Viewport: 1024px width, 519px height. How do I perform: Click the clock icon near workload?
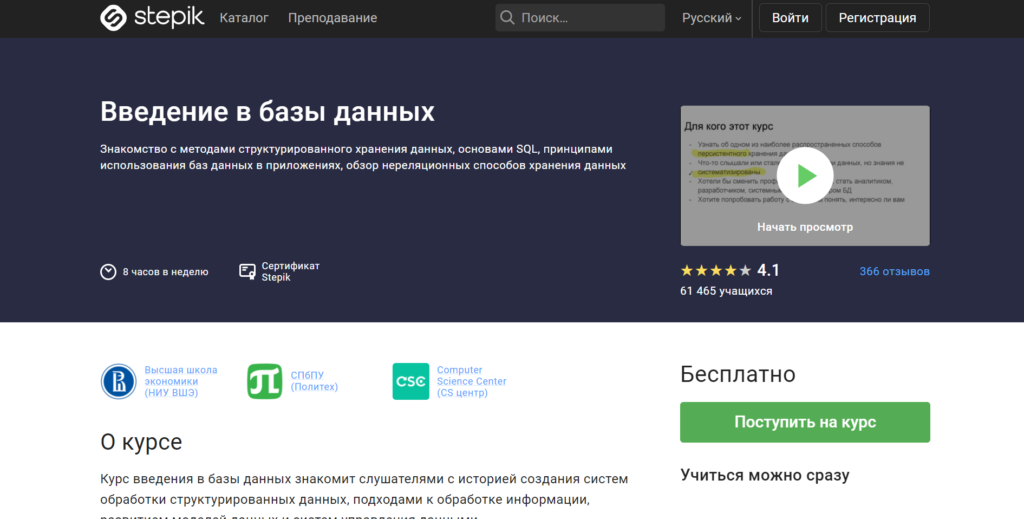108,272
